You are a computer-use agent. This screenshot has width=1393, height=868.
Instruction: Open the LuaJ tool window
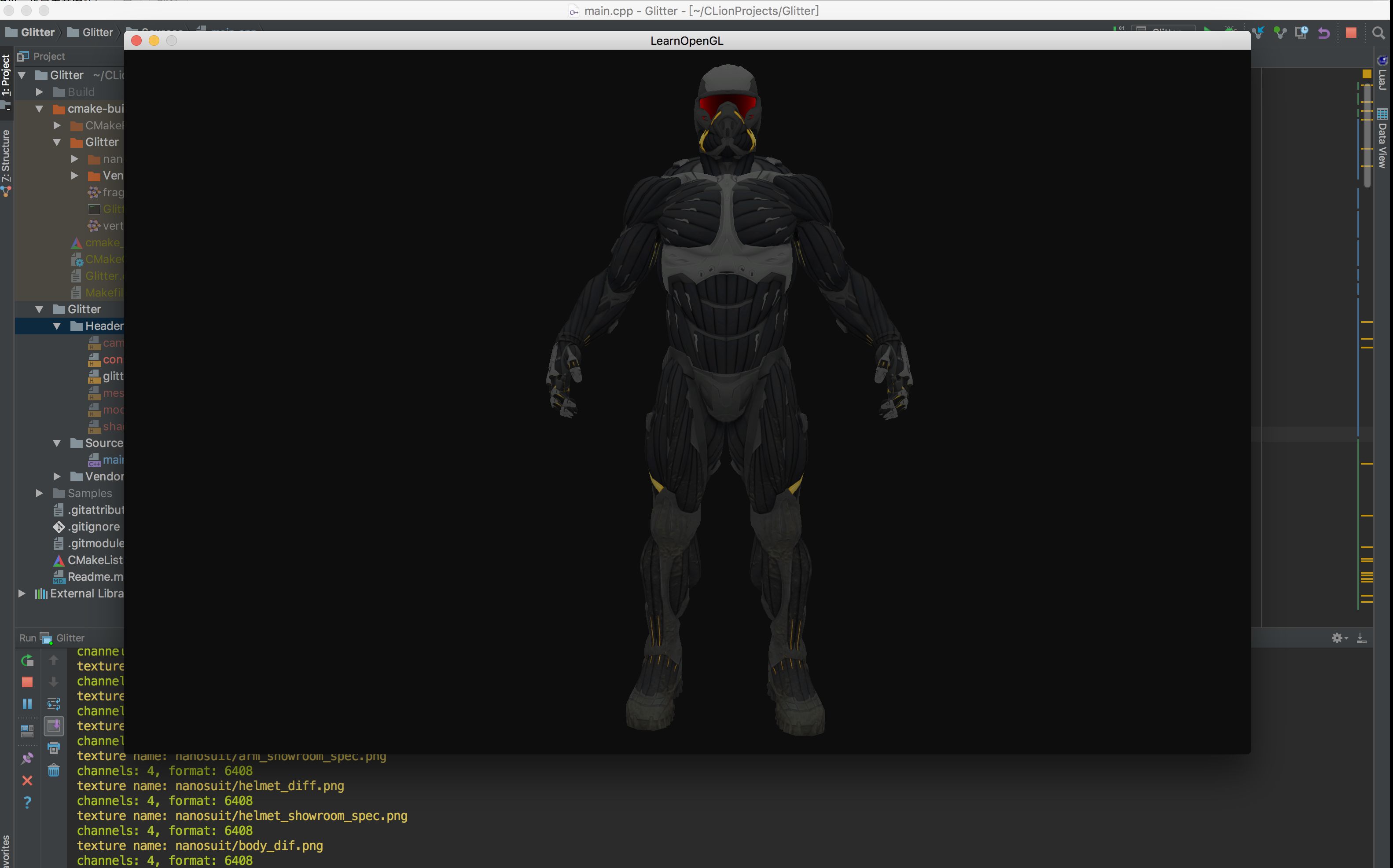(1382, 72)
